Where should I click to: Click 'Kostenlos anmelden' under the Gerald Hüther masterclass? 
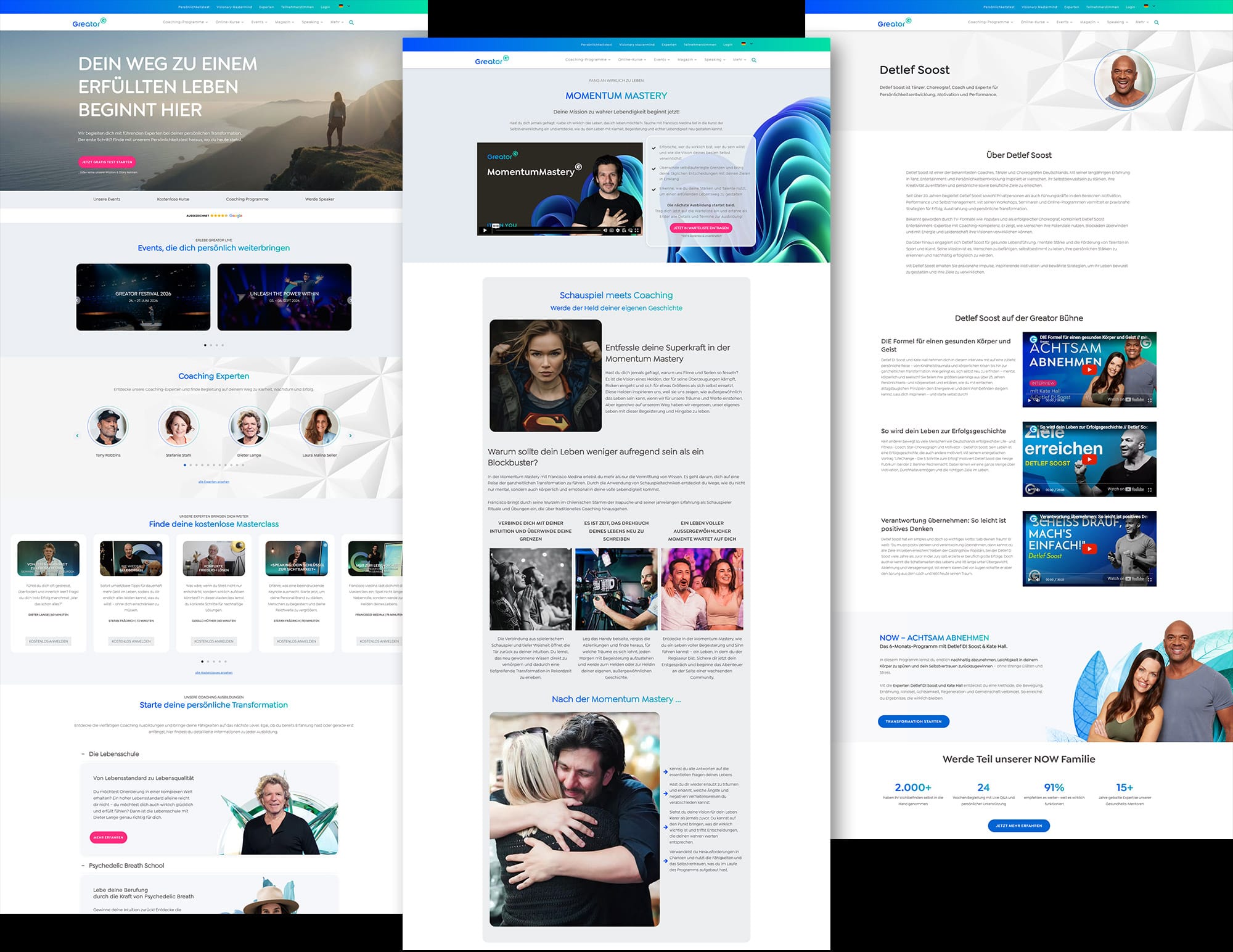coord(214,641)
